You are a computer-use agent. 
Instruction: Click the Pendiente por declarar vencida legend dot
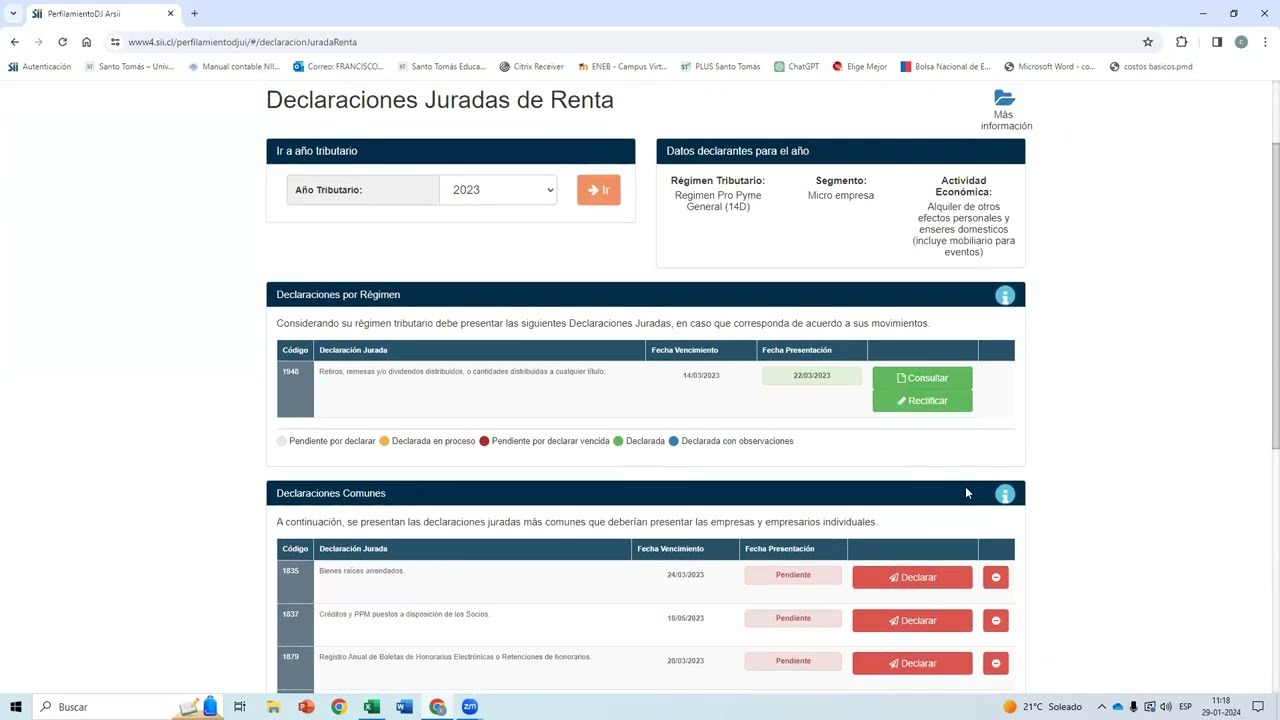point(484,441)
